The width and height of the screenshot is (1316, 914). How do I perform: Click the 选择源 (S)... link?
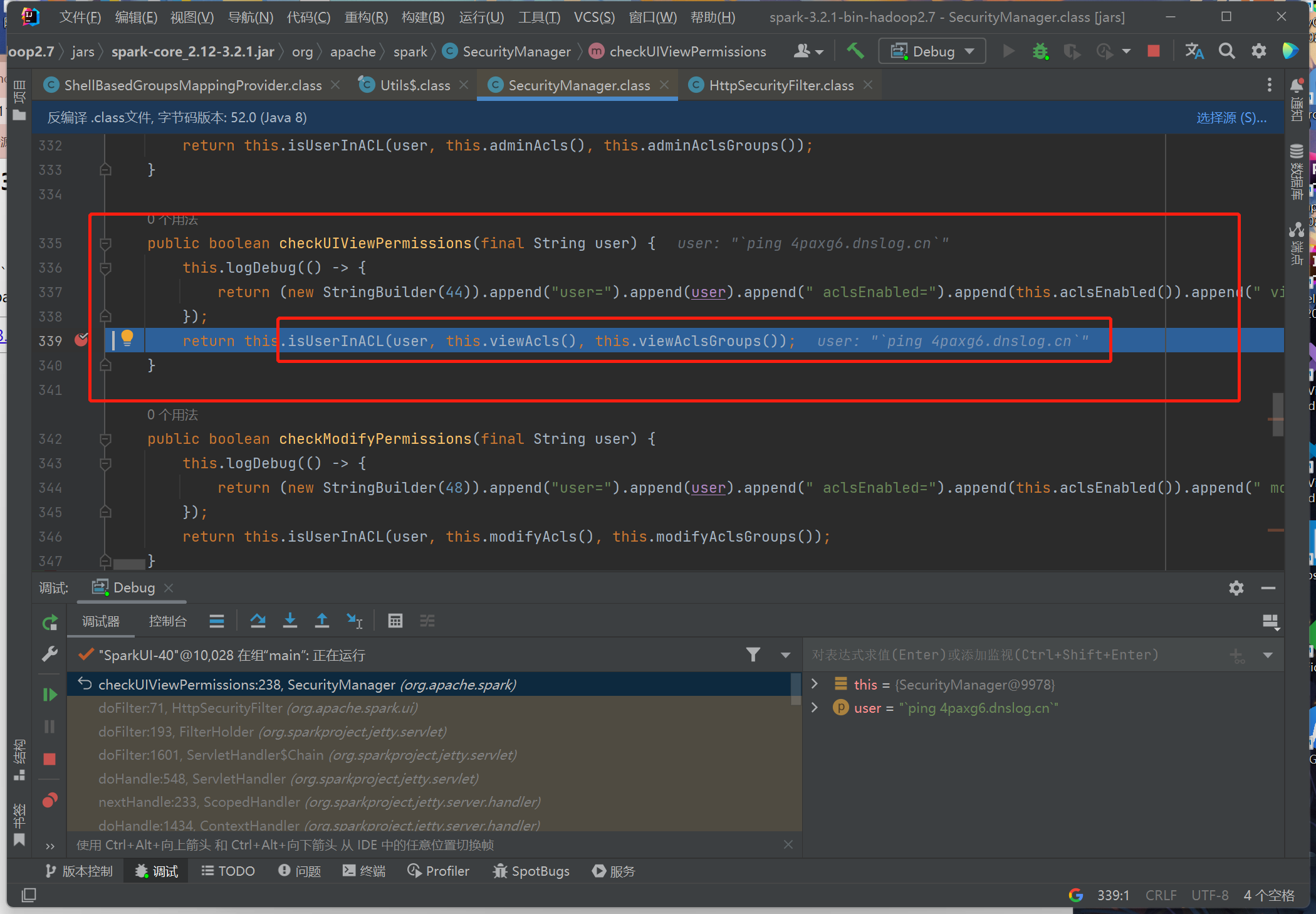[x=1231, y=118]
